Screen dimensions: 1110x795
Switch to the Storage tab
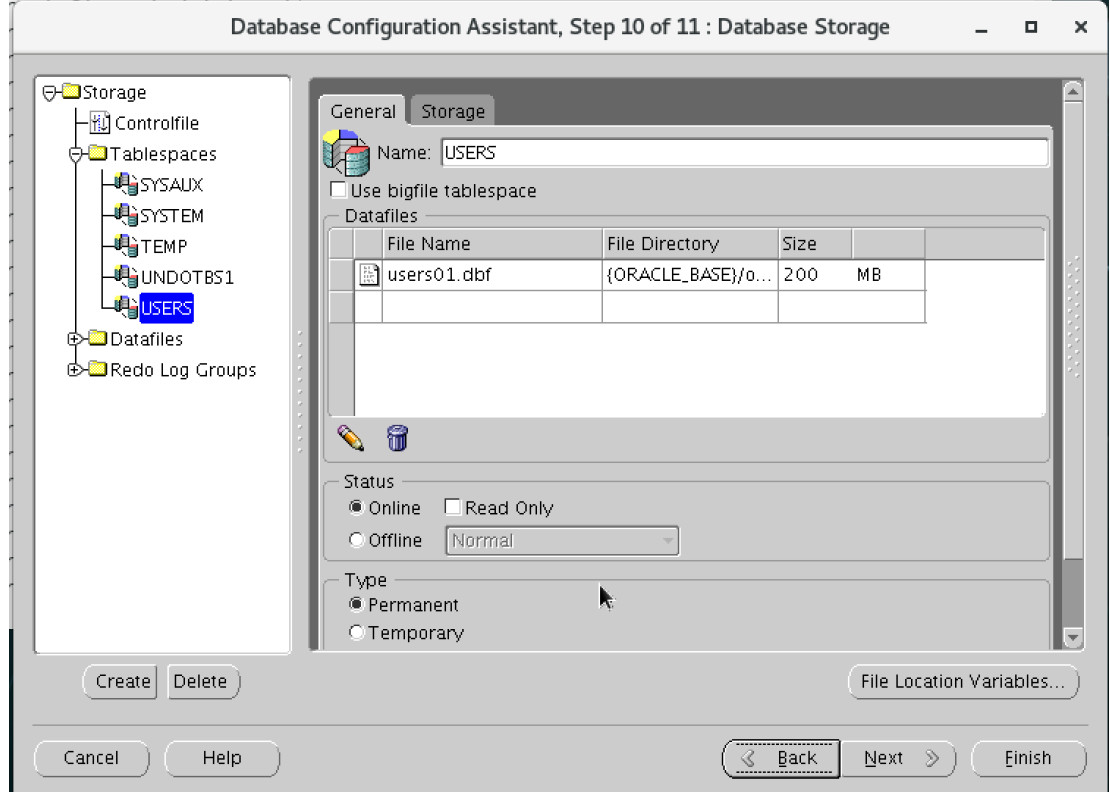click(452, 112)
